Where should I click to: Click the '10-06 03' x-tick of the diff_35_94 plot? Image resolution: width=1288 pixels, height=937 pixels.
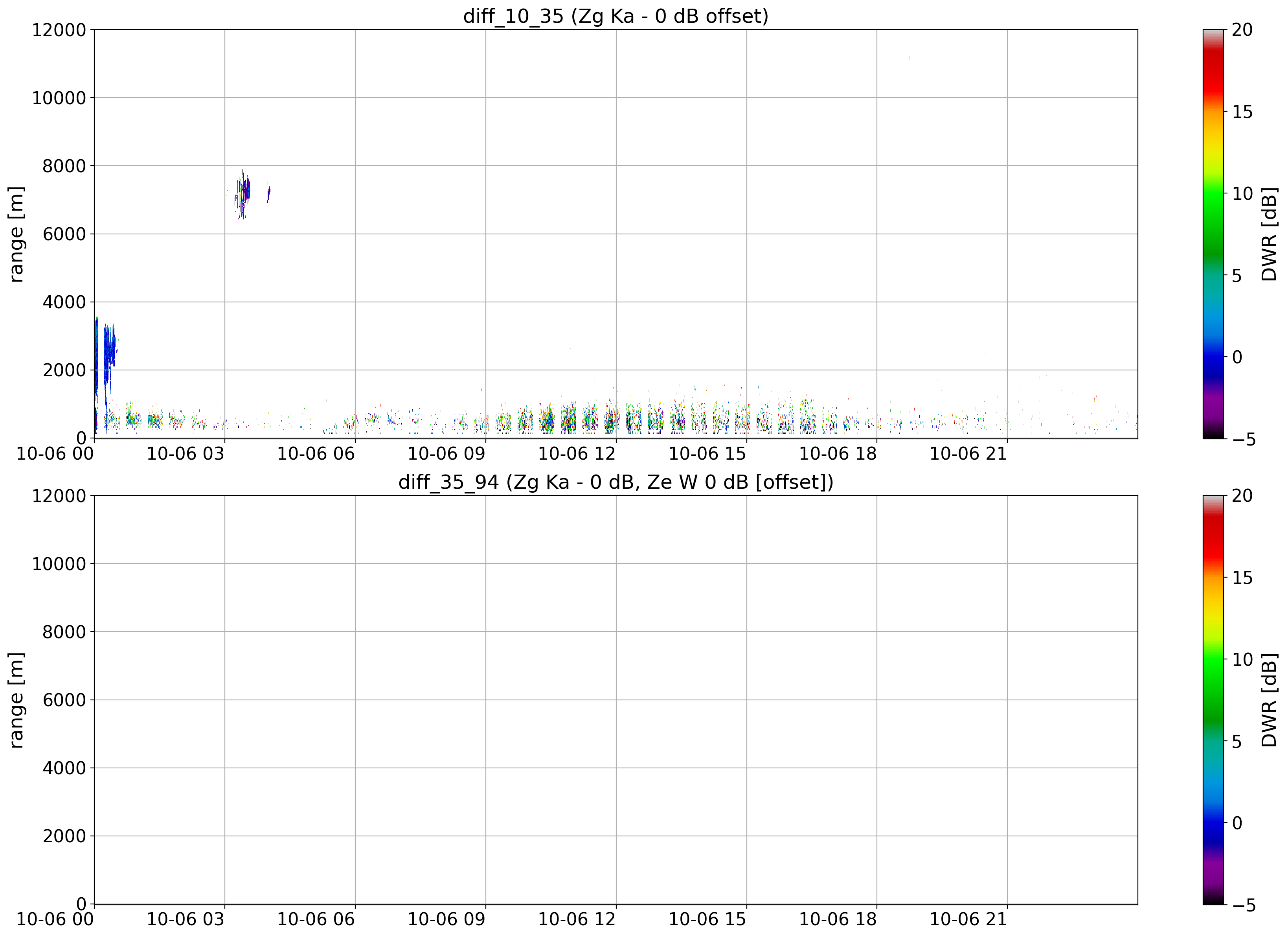186,919
